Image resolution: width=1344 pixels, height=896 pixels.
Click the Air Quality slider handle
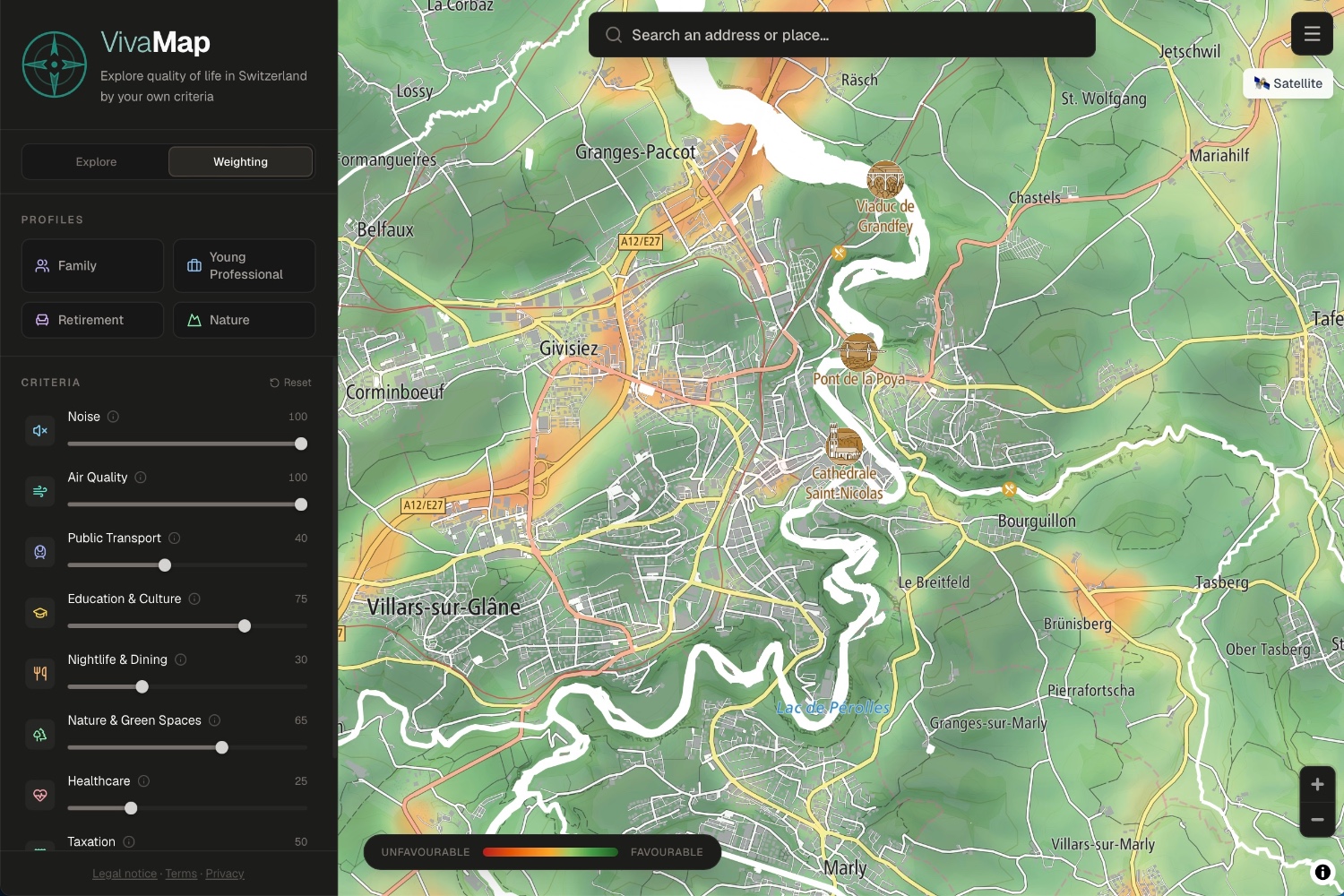pos(301,504)
